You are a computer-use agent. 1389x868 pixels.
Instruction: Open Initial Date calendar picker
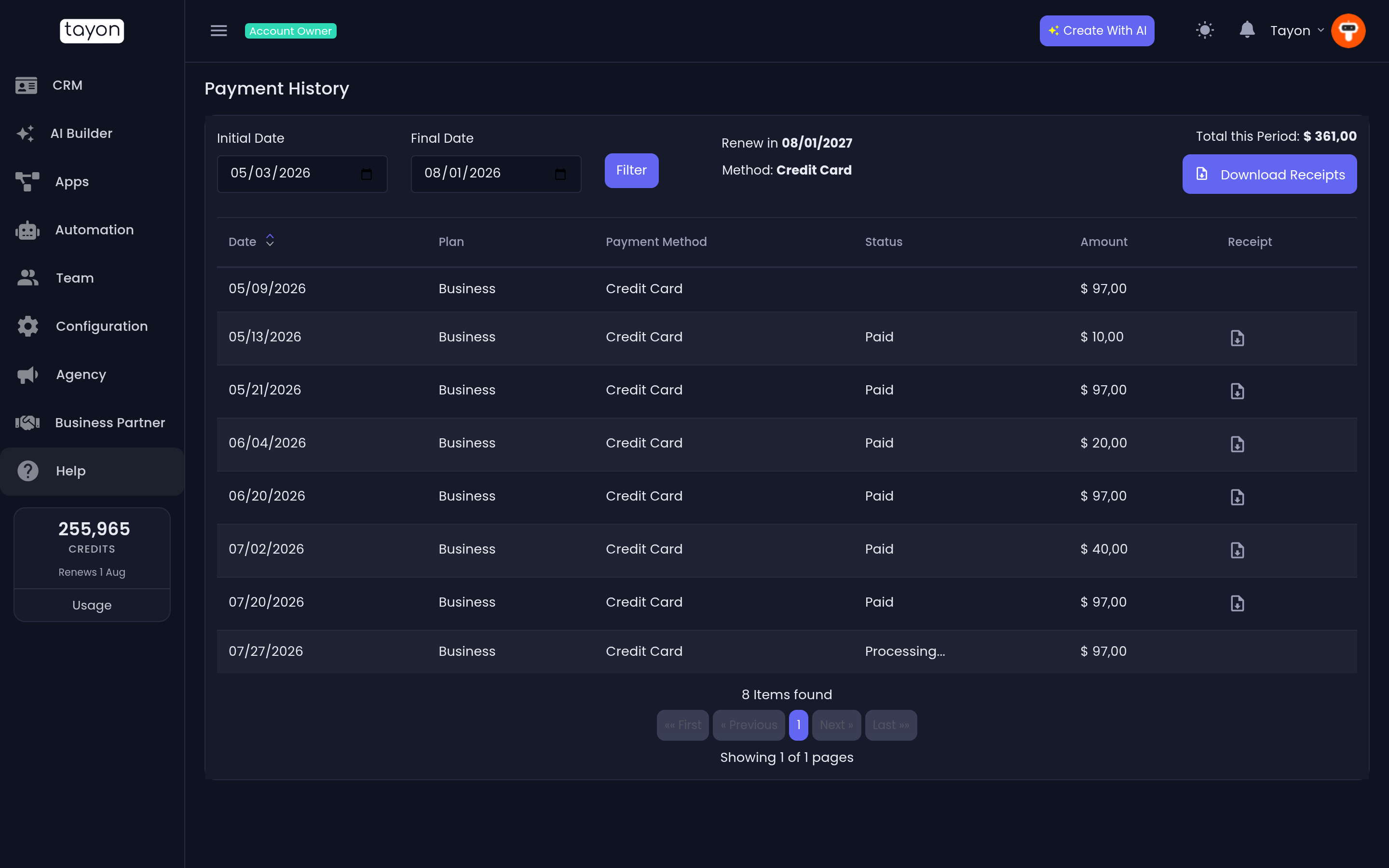click(x=367, y=174)
